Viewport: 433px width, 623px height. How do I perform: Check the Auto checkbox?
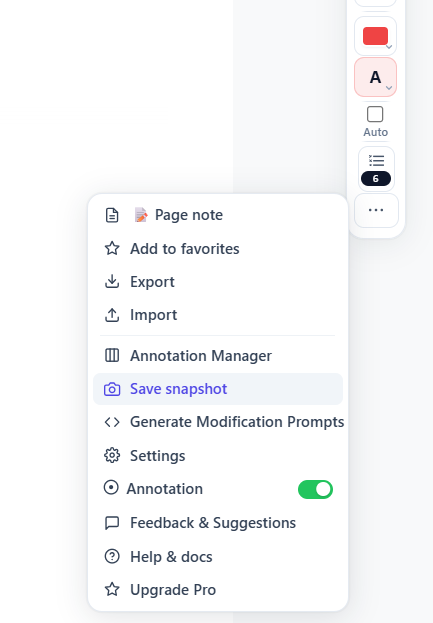coord(375,114)
